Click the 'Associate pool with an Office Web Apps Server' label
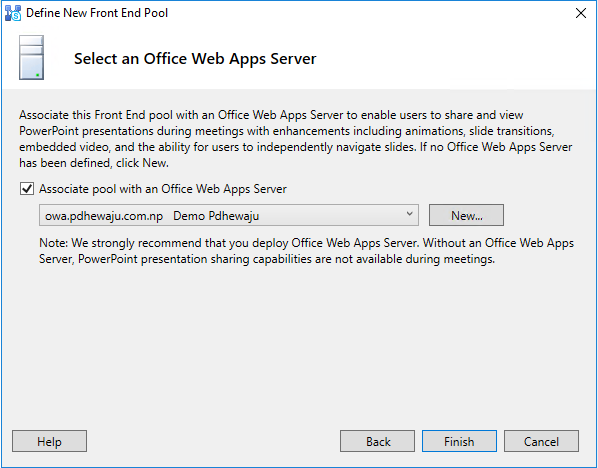The width and height of the screenshot is (598, 468). 163,189
